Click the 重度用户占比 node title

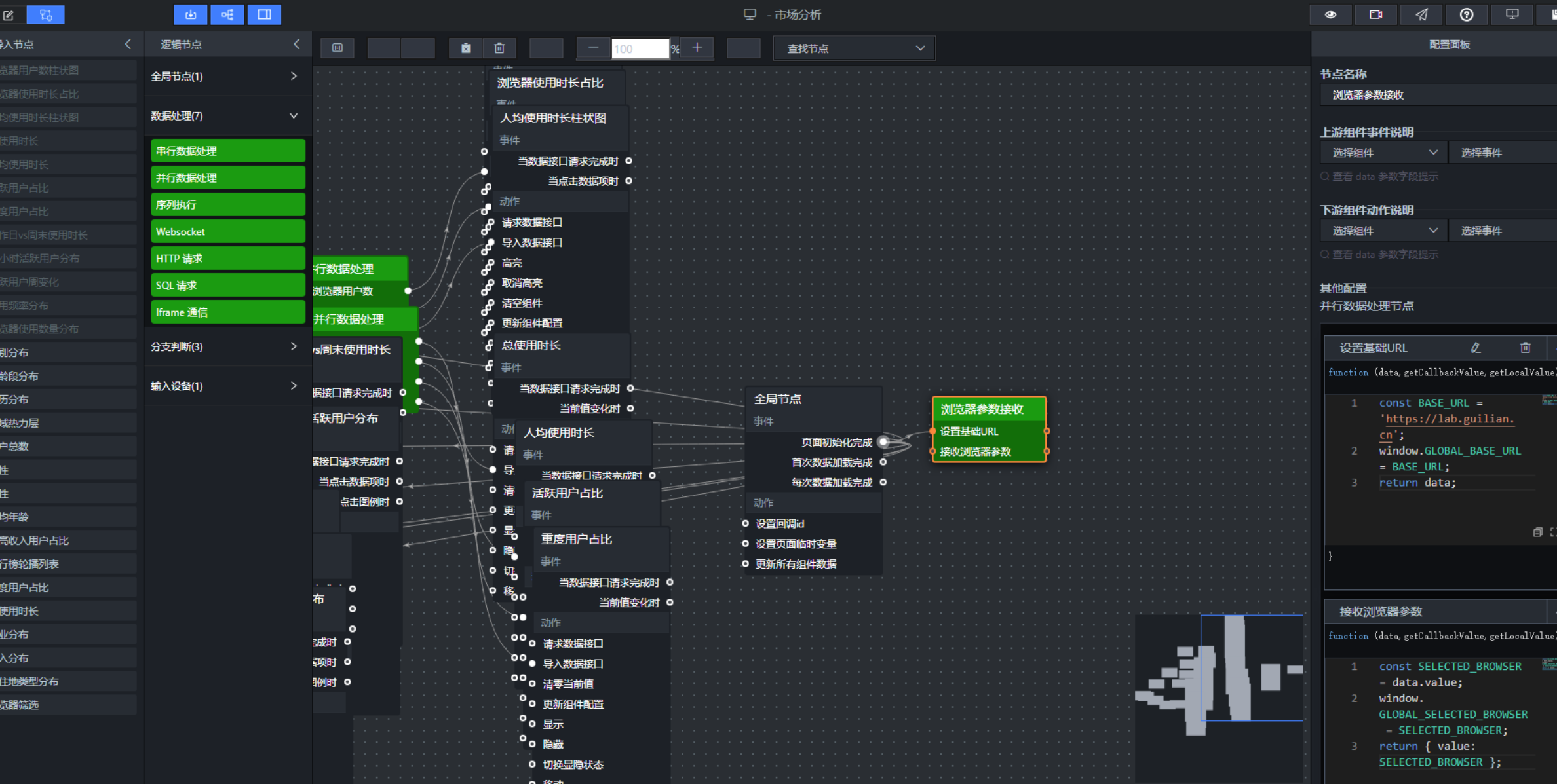point(577,539)
